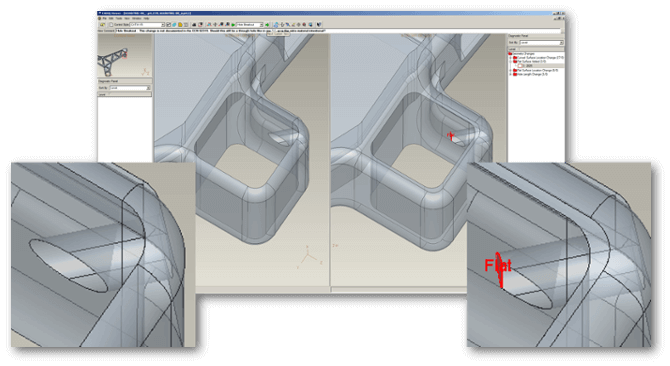This screenshot has height=366, width=670.
Task: Expand Flat Surface Location Change node
Action: 510,70
